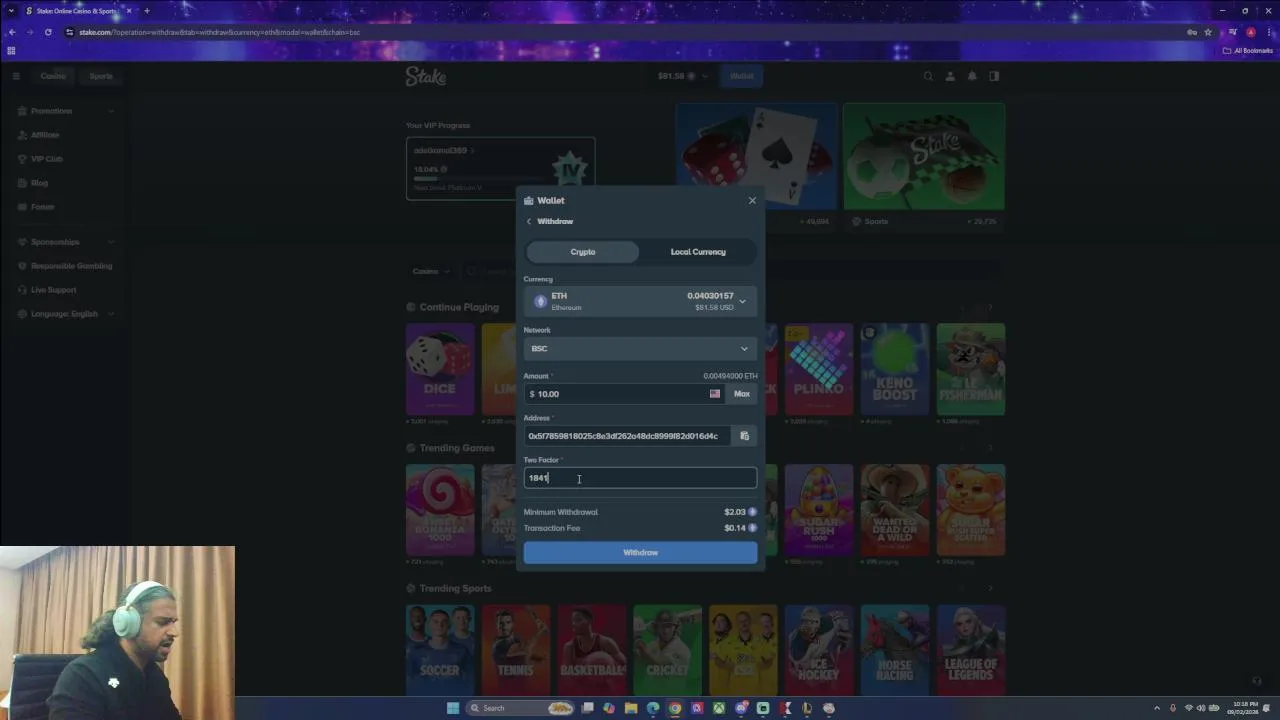This screenshot has height=720, width=1280.
Task: Open the Casino section in sidebar
Action: click(53, 76)
